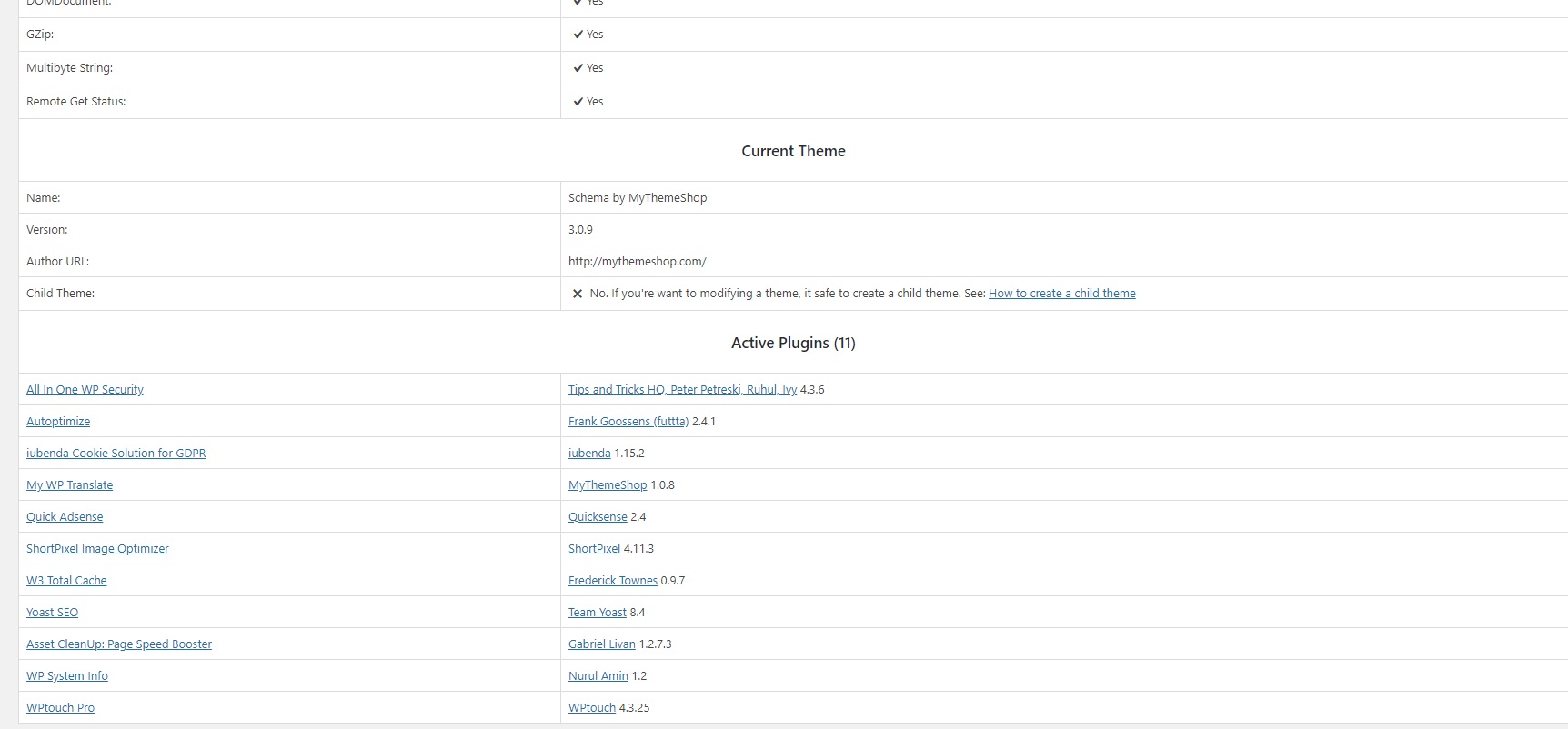This screenshot has height=729, width=1568.
Task: Open the My WP Translate plugin link
Action: [x=70, y=485]
